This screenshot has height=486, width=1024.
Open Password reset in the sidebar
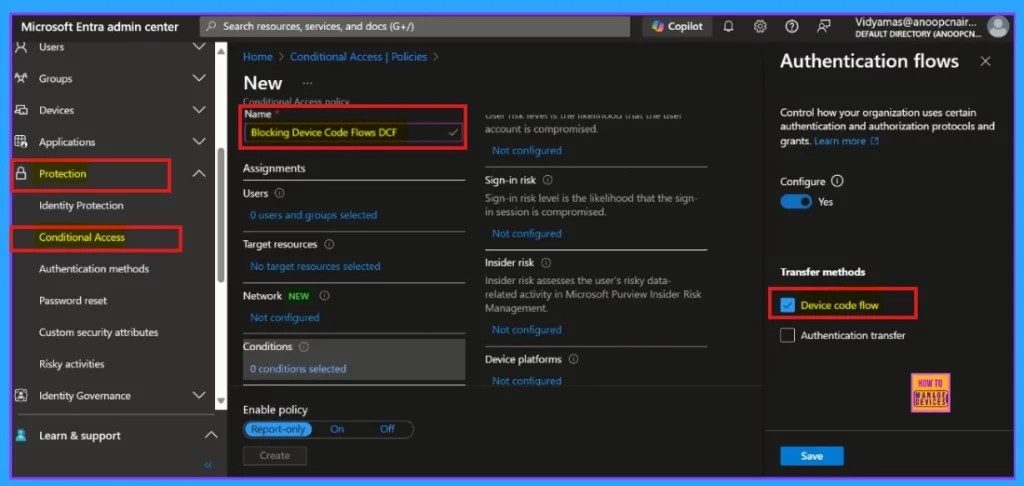(x=73, y=300)
